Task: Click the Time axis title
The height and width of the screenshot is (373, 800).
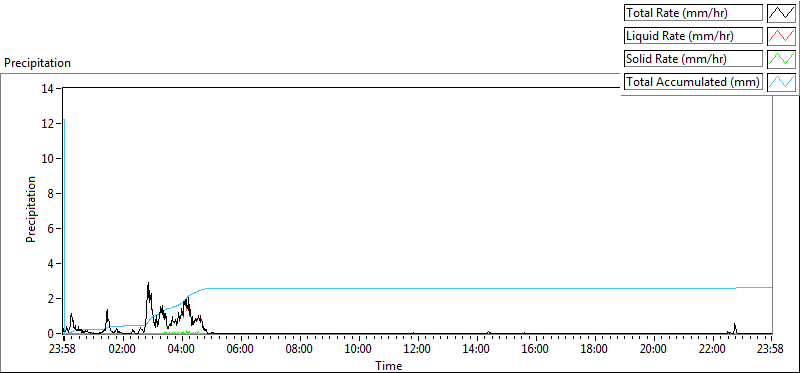Action: [x=389, y=365]
